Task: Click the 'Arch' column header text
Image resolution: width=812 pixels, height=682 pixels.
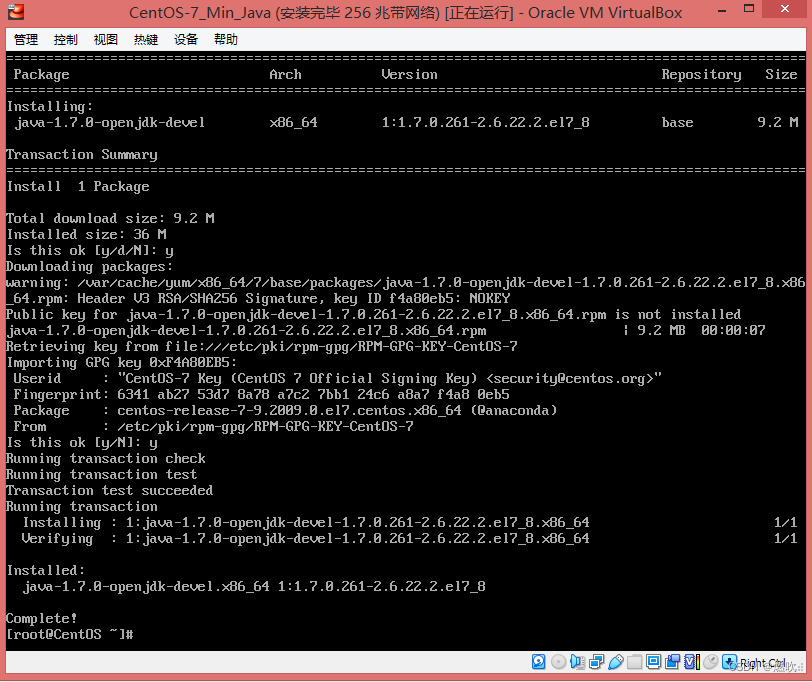Action: click(x=285, y=75)
